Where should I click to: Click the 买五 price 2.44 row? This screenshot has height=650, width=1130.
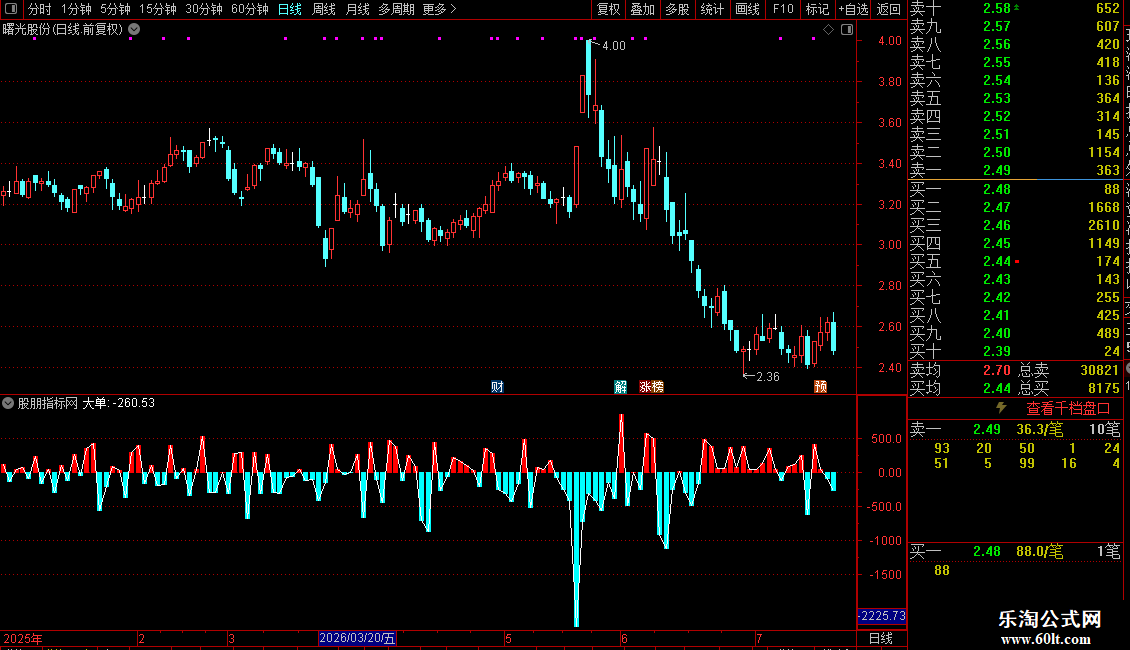tap(1015, 261)
